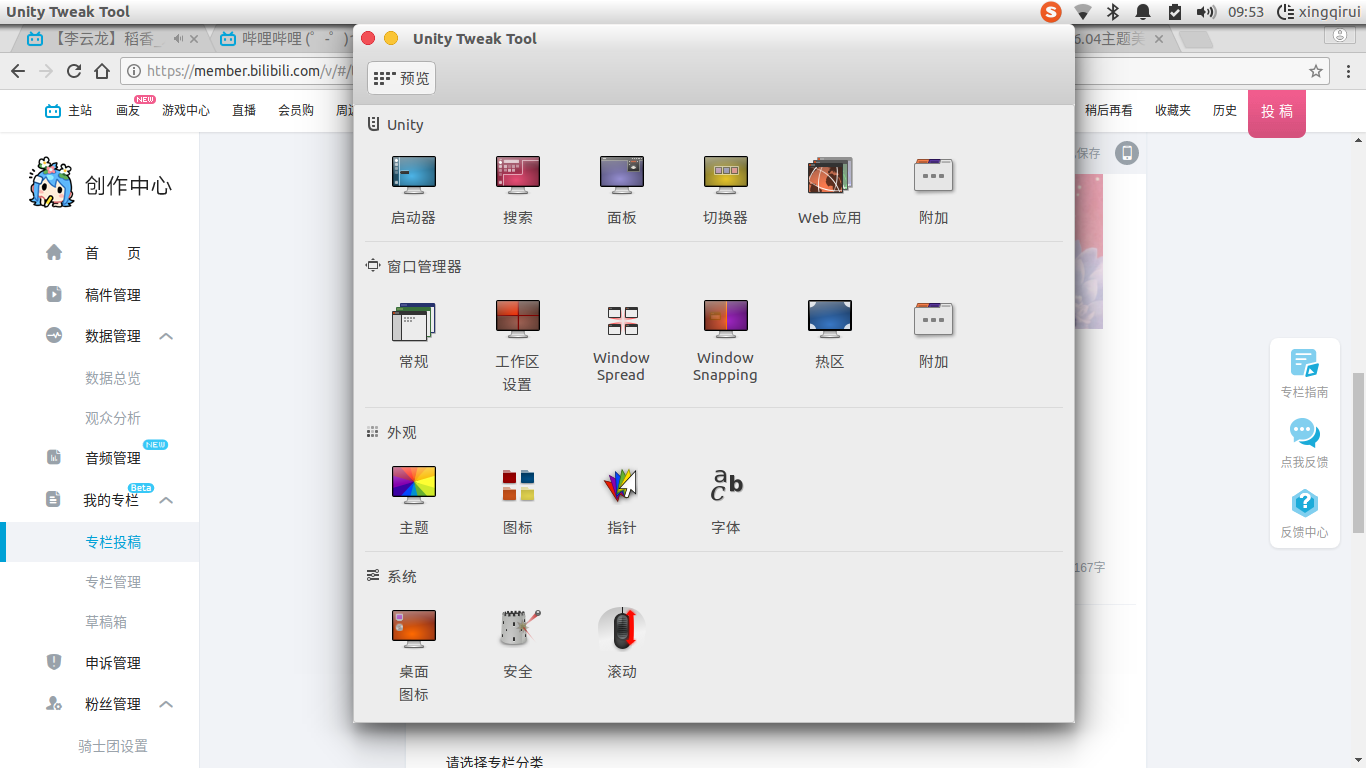Open the xingqirui session menu

coord(1318,12)
